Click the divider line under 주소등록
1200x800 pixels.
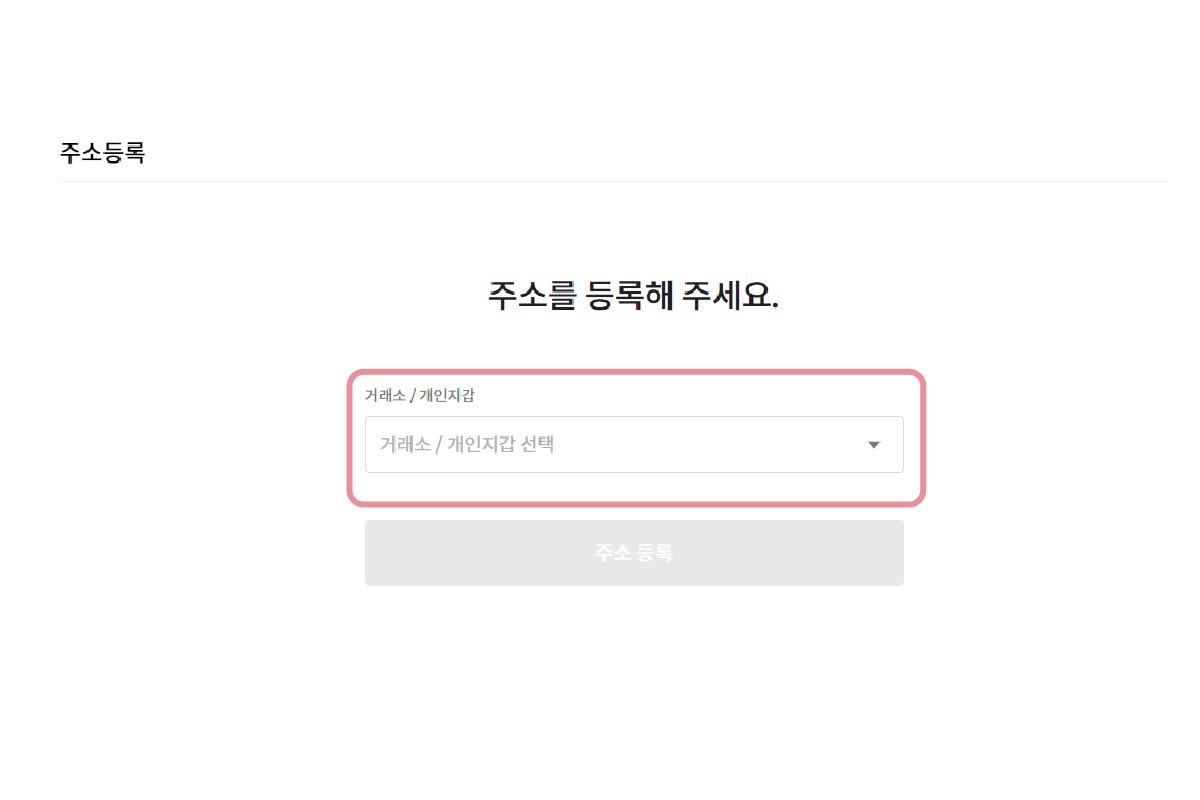tap(613, 181)
